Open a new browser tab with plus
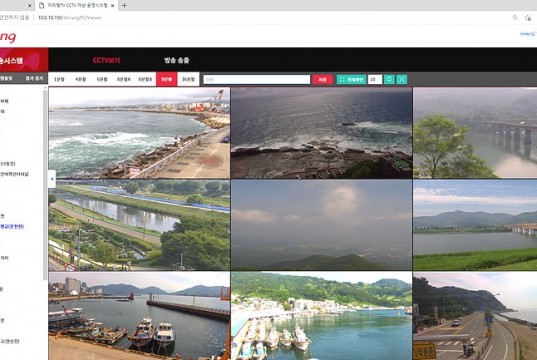The width and height of the screenshot is (537, 360). 124,5
